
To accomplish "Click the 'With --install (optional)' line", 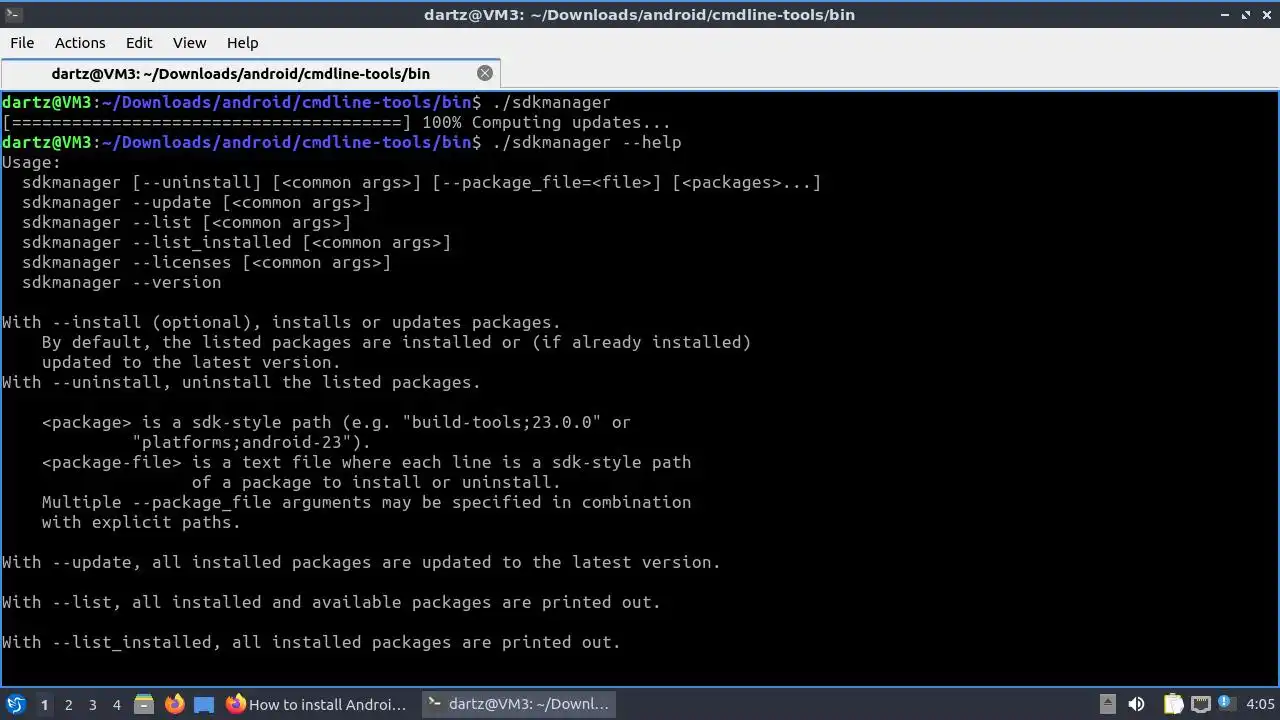I will tap(281, 322).
